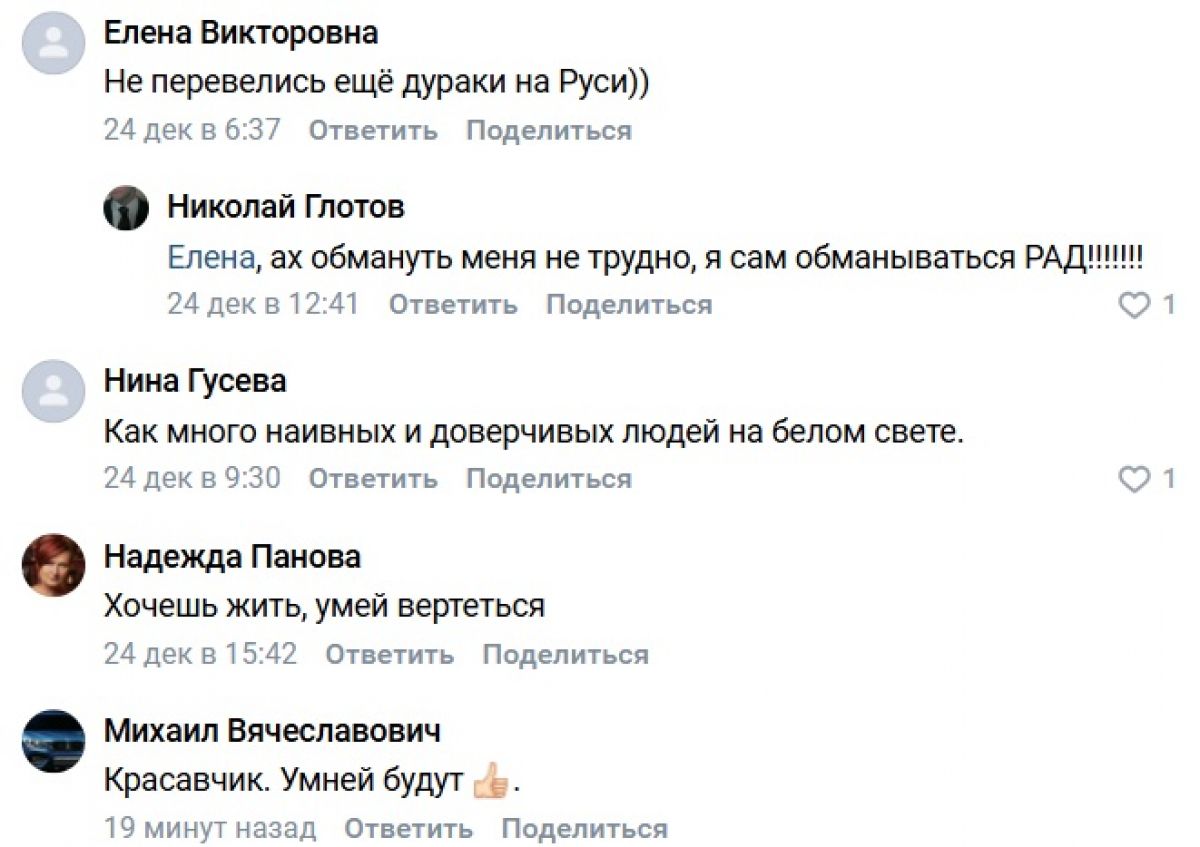Open Николай Глотов's profile name link

point(286,207)
